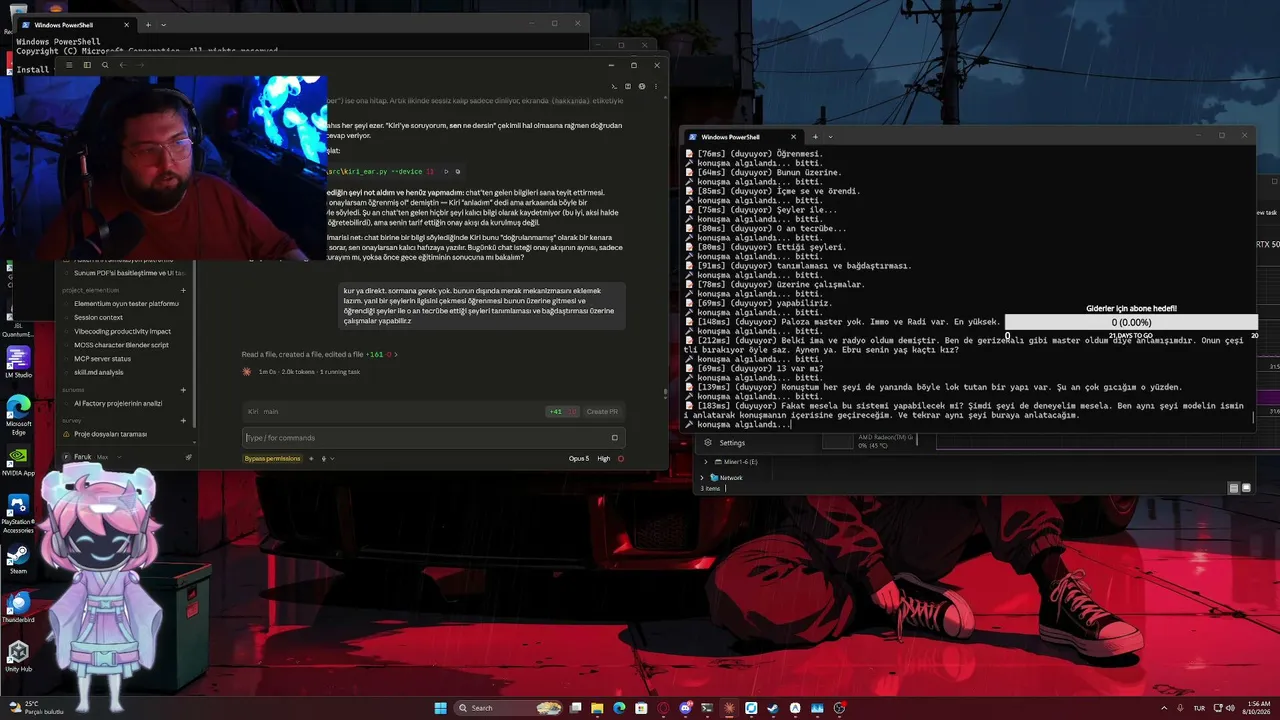Click the taskbar Search box
The width and height of the screenshot is (1280, 720).
(509, 708)
